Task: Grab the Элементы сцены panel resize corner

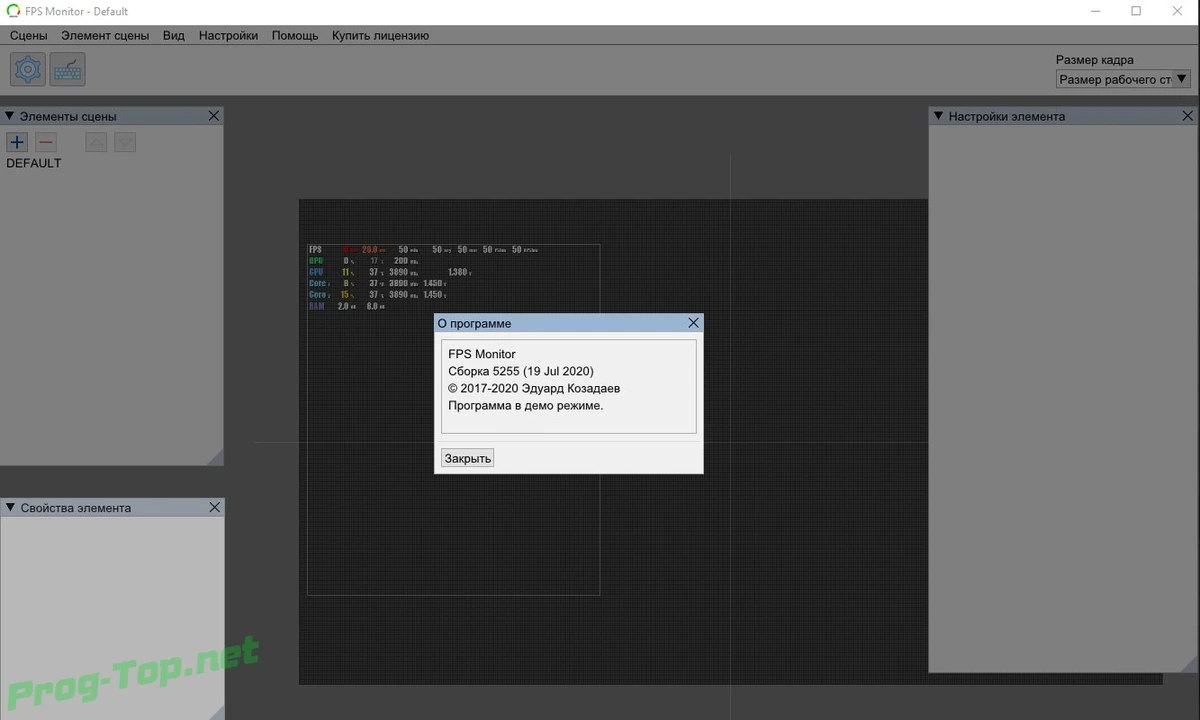Action: 215,457
